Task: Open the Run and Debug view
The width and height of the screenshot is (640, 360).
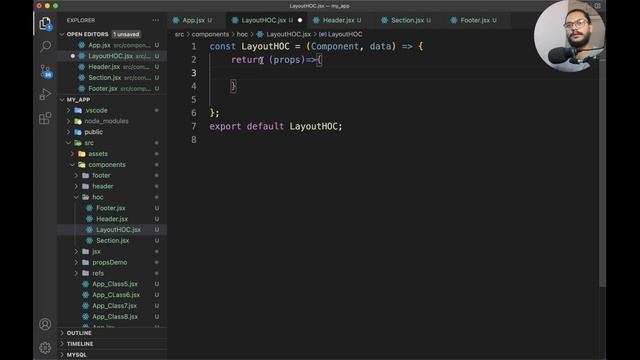Action: [x=45, y=94]
